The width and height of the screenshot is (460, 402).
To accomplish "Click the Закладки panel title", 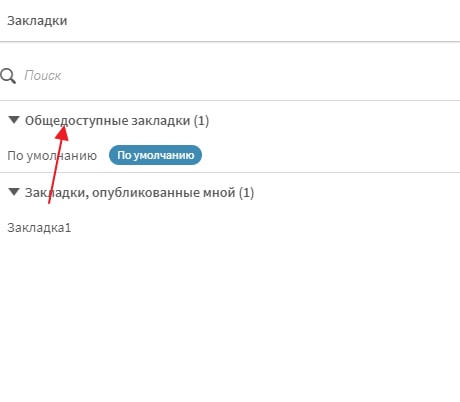I will coord(37,21).
